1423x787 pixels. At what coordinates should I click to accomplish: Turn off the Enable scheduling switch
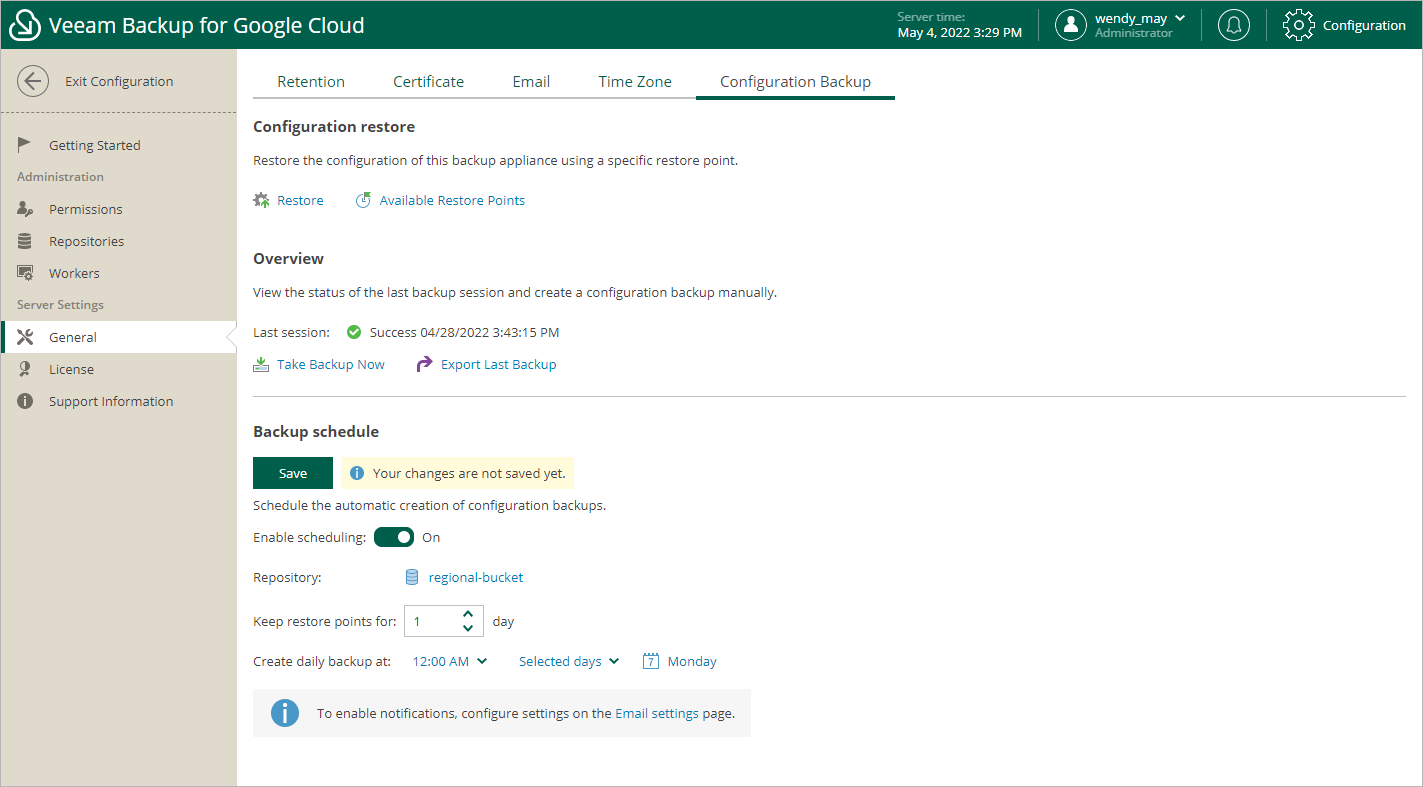(394, 537)
